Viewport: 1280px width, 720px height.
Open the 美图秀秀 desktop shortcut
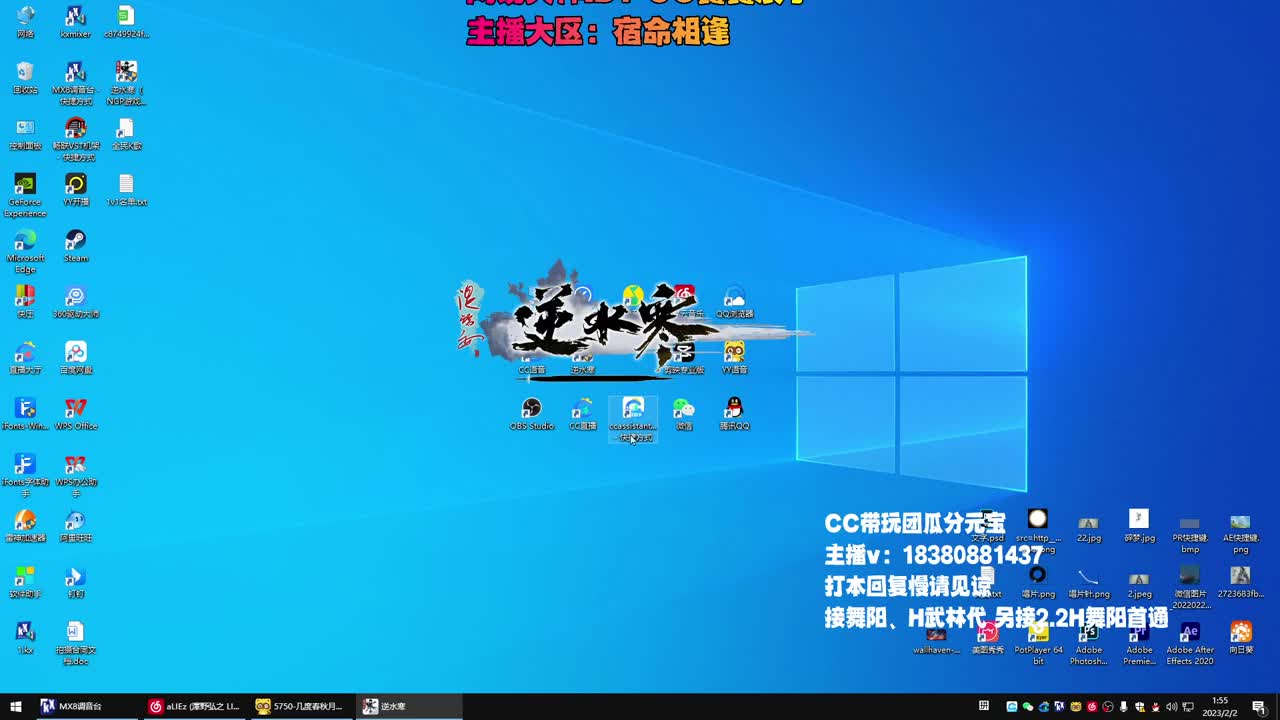point(987,637)
